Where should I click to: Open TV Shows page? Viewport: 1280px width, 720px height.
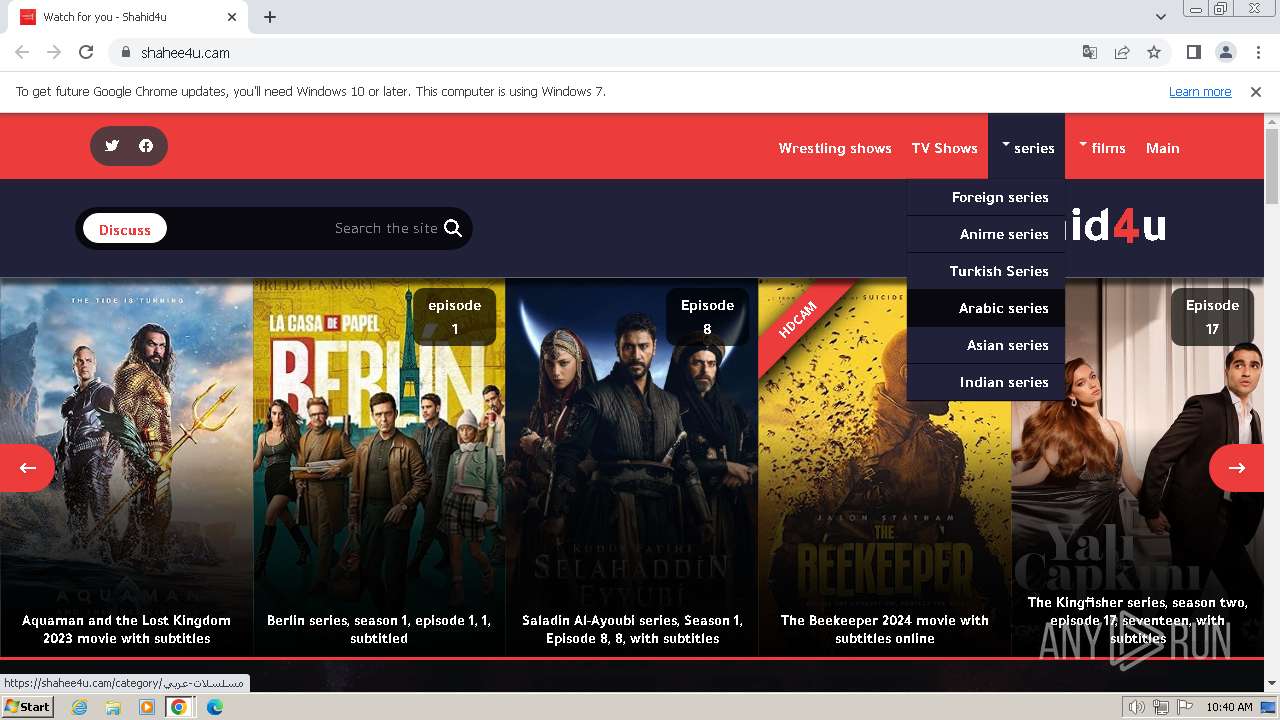point(944,148)
